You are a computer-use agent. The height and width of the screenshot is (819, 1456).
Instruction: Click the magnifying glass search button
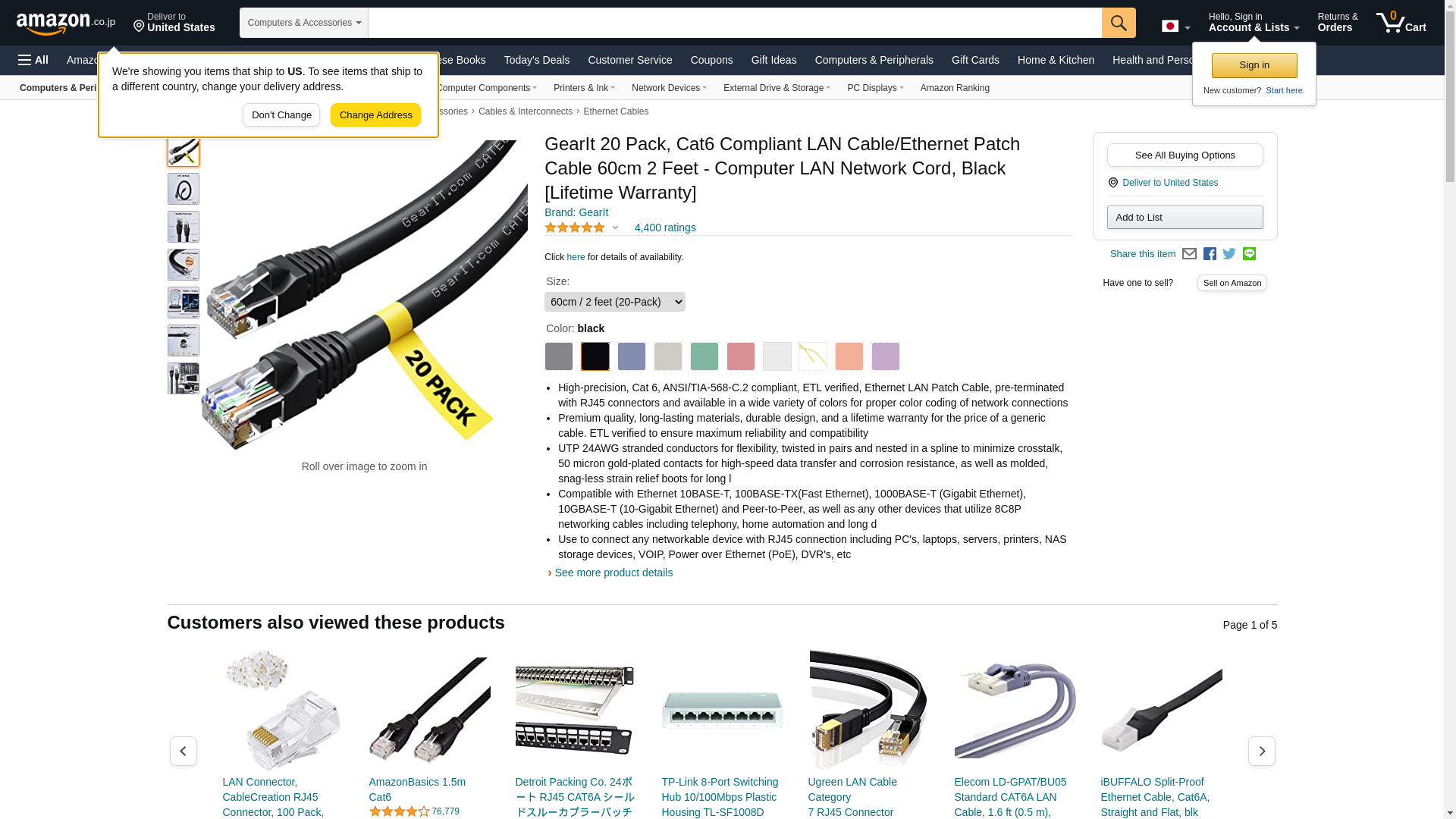coord(1119,23)
